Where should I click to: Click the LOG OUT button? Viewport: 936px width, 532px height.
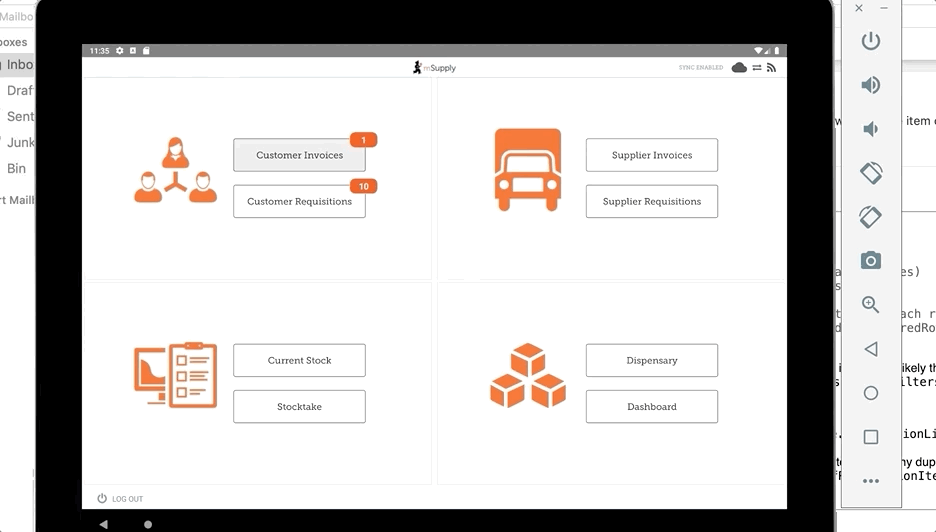point(120,499)
